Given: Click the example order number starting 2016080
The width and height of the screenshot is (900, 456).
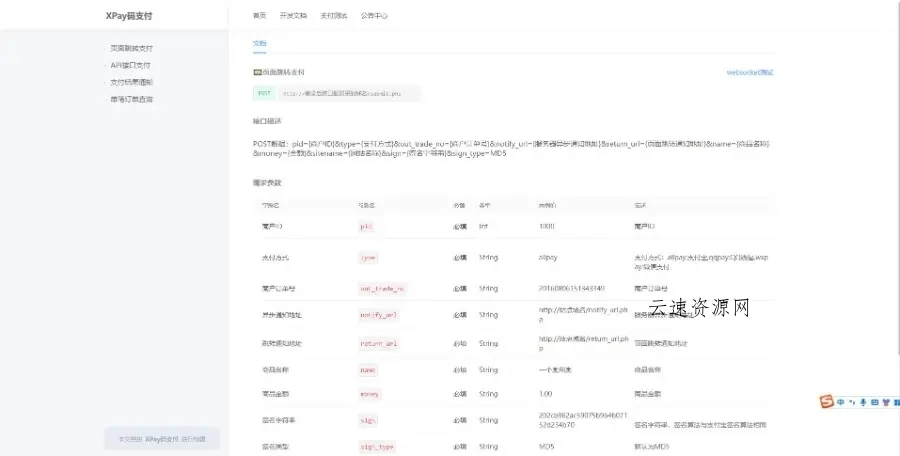Looking at the screenshot, I should (572, 288).
